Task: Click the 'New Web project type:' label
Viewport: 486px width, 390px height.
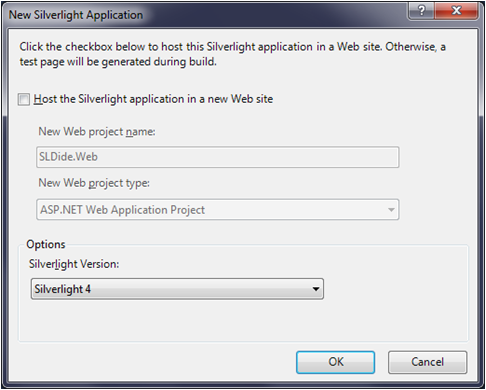Action: (x=94, y=183)
